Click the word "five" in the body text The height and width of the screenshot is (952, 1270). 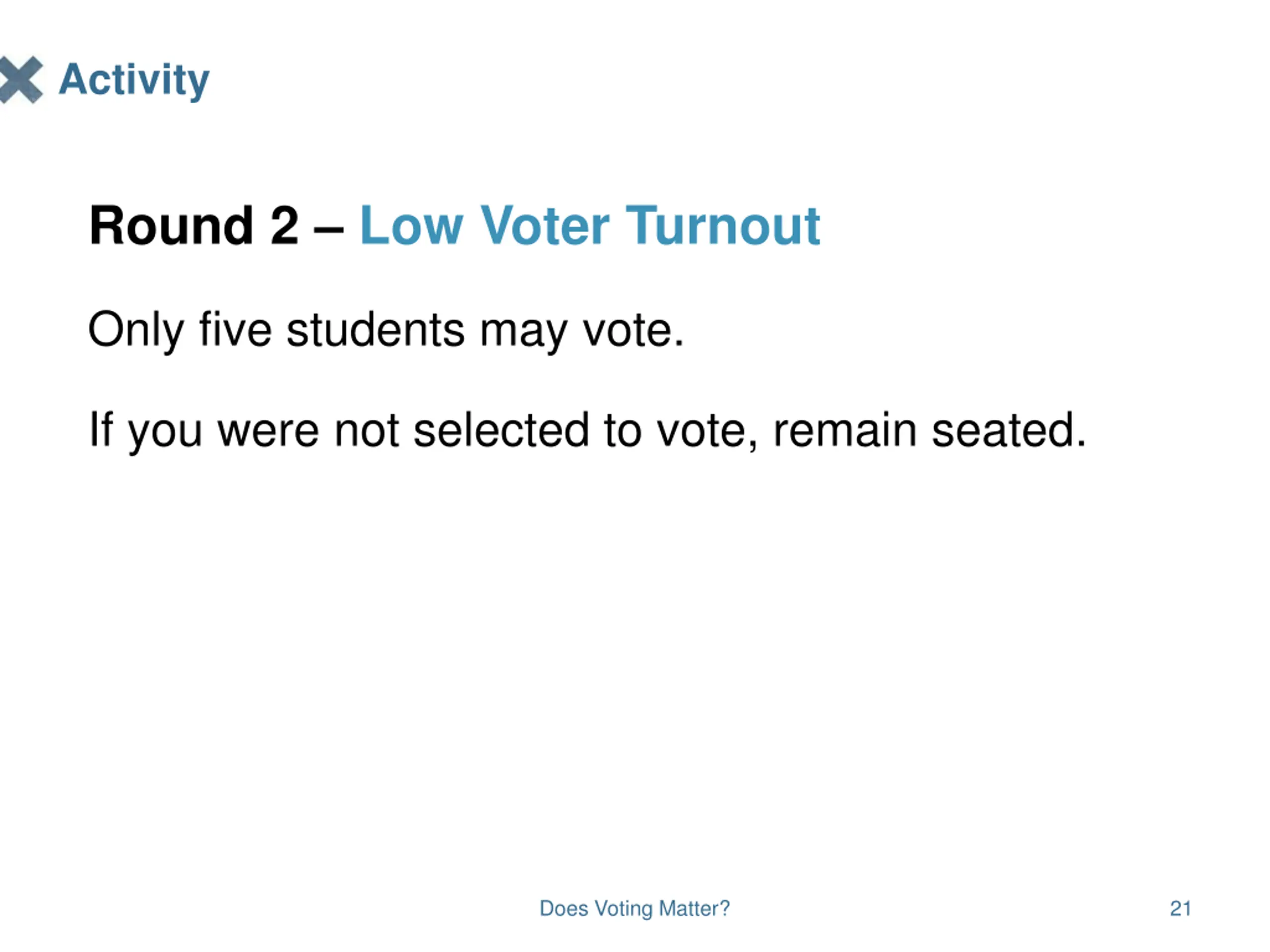coord(236,329)
